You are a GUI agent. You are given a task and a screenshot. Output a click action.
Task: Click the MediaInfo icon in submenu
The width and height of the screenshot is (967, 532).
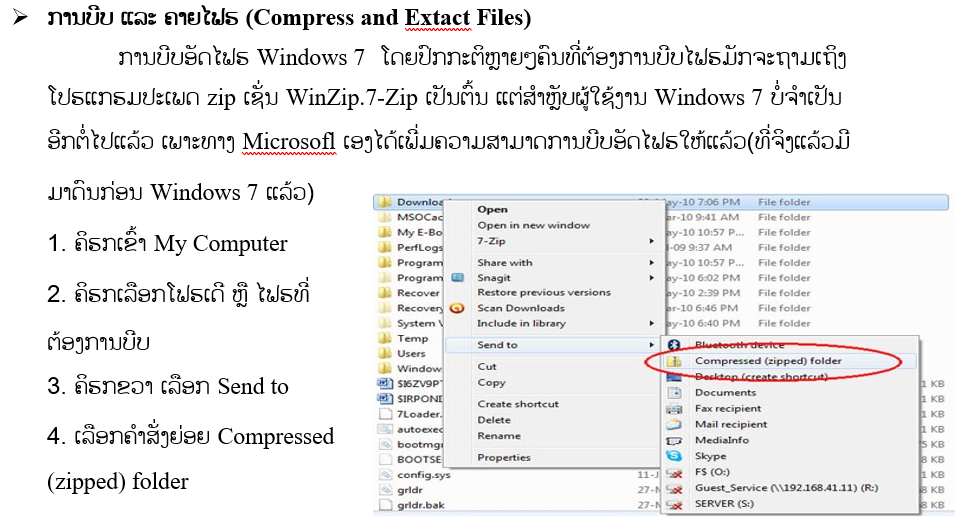[x=675, y=440]
